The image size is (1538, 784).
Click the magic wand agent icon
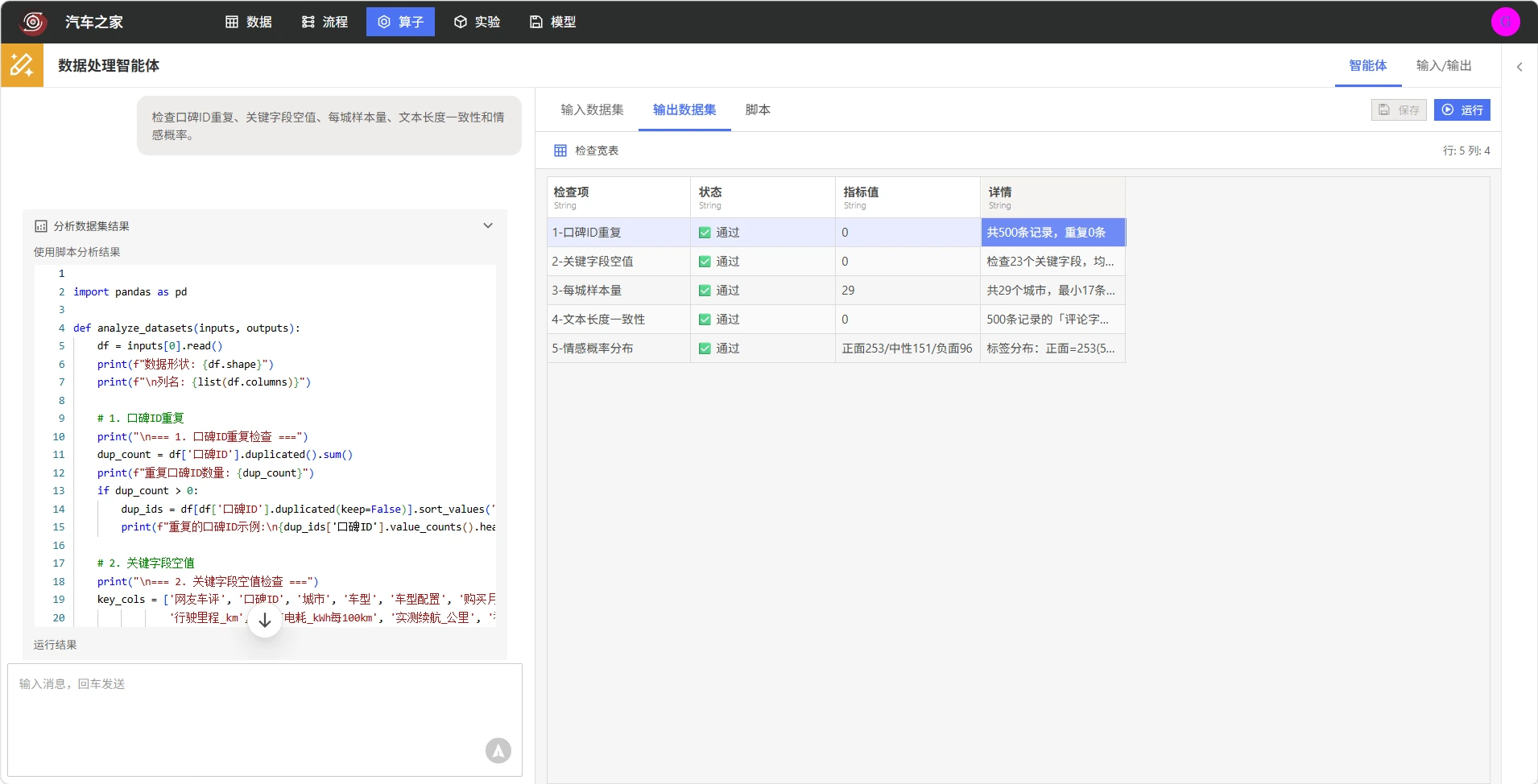[x=22, y=65]
